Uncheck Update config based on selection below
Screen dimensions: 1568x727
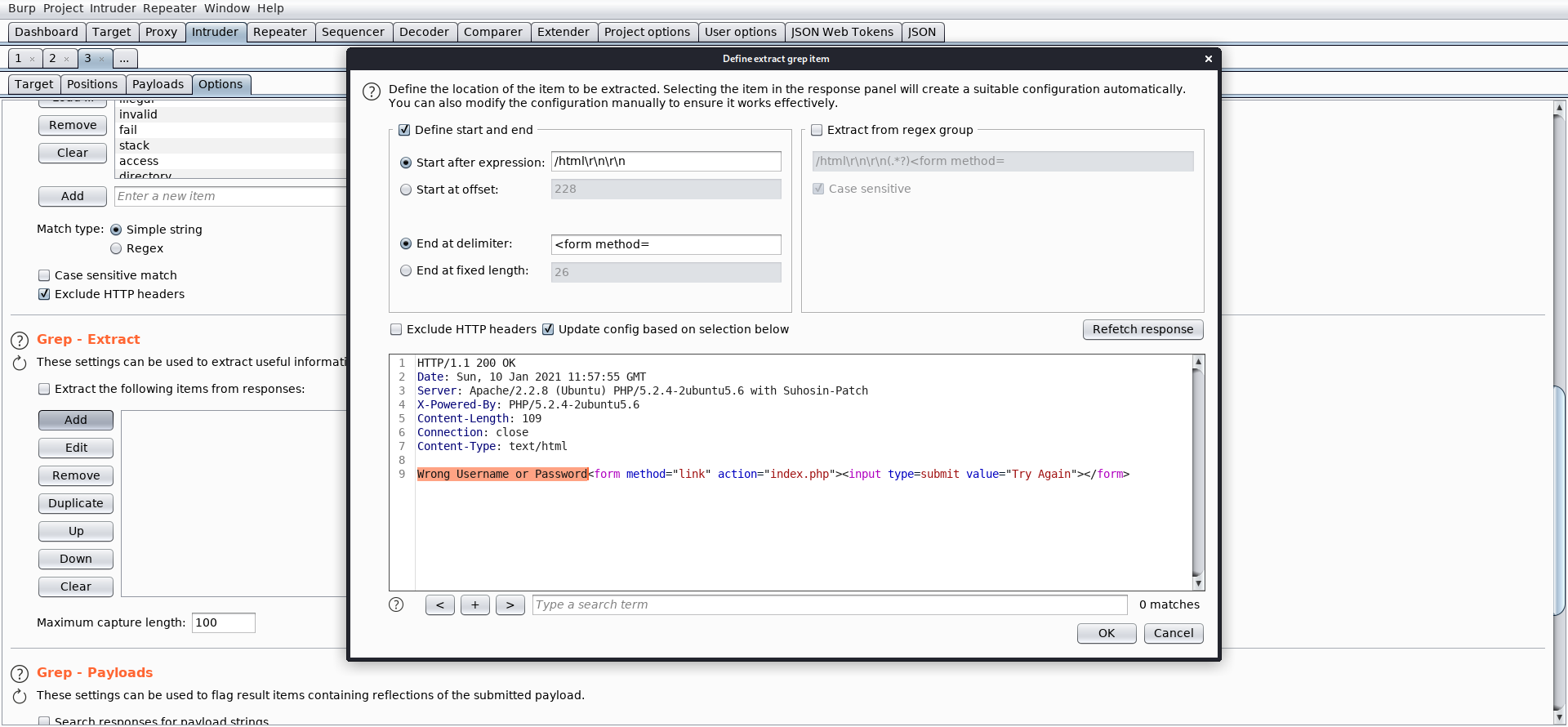tap(548, 329)
